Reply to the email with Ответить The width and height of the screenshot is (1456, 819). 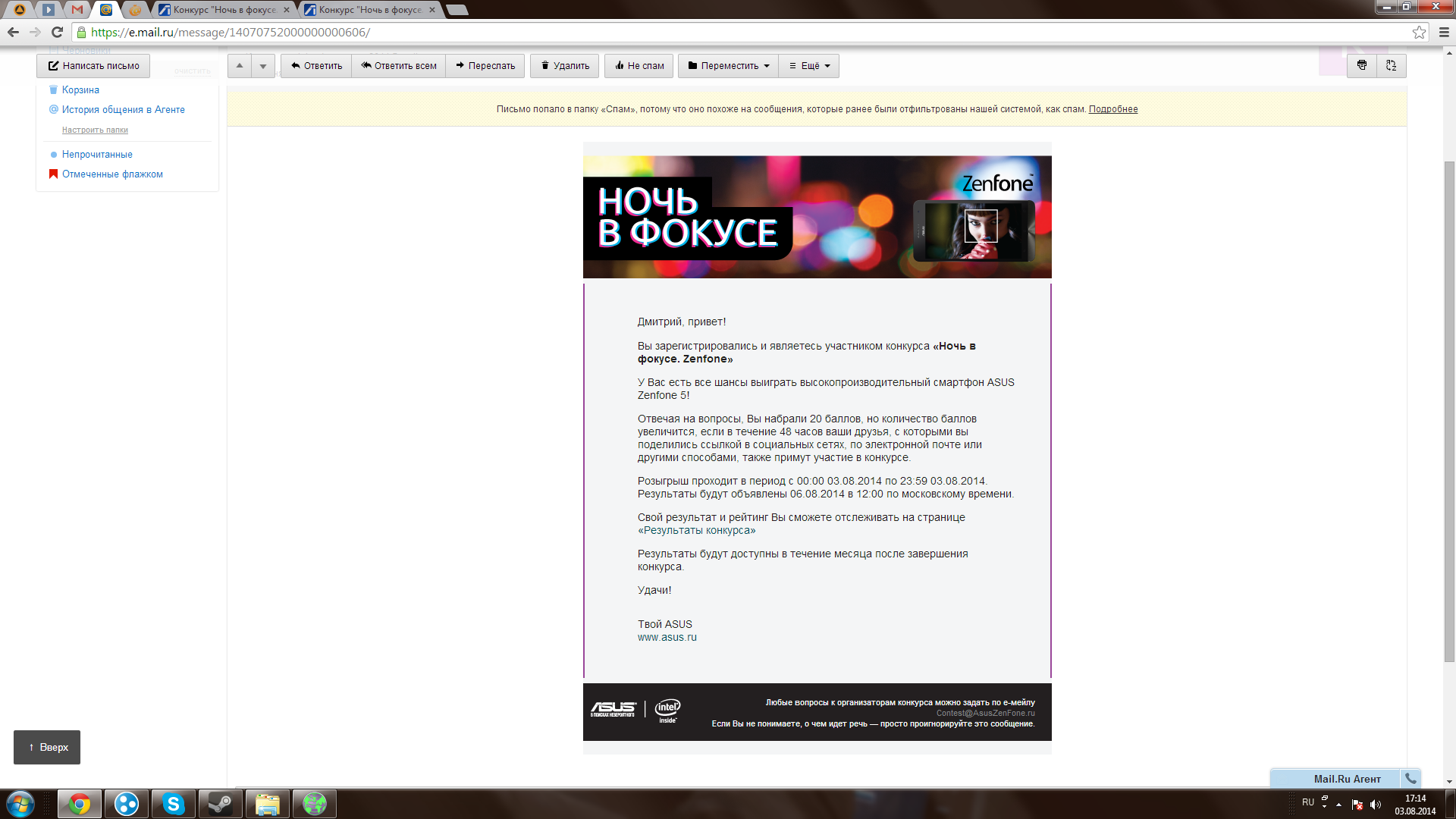pyautogui.click(x=316, y=66)
